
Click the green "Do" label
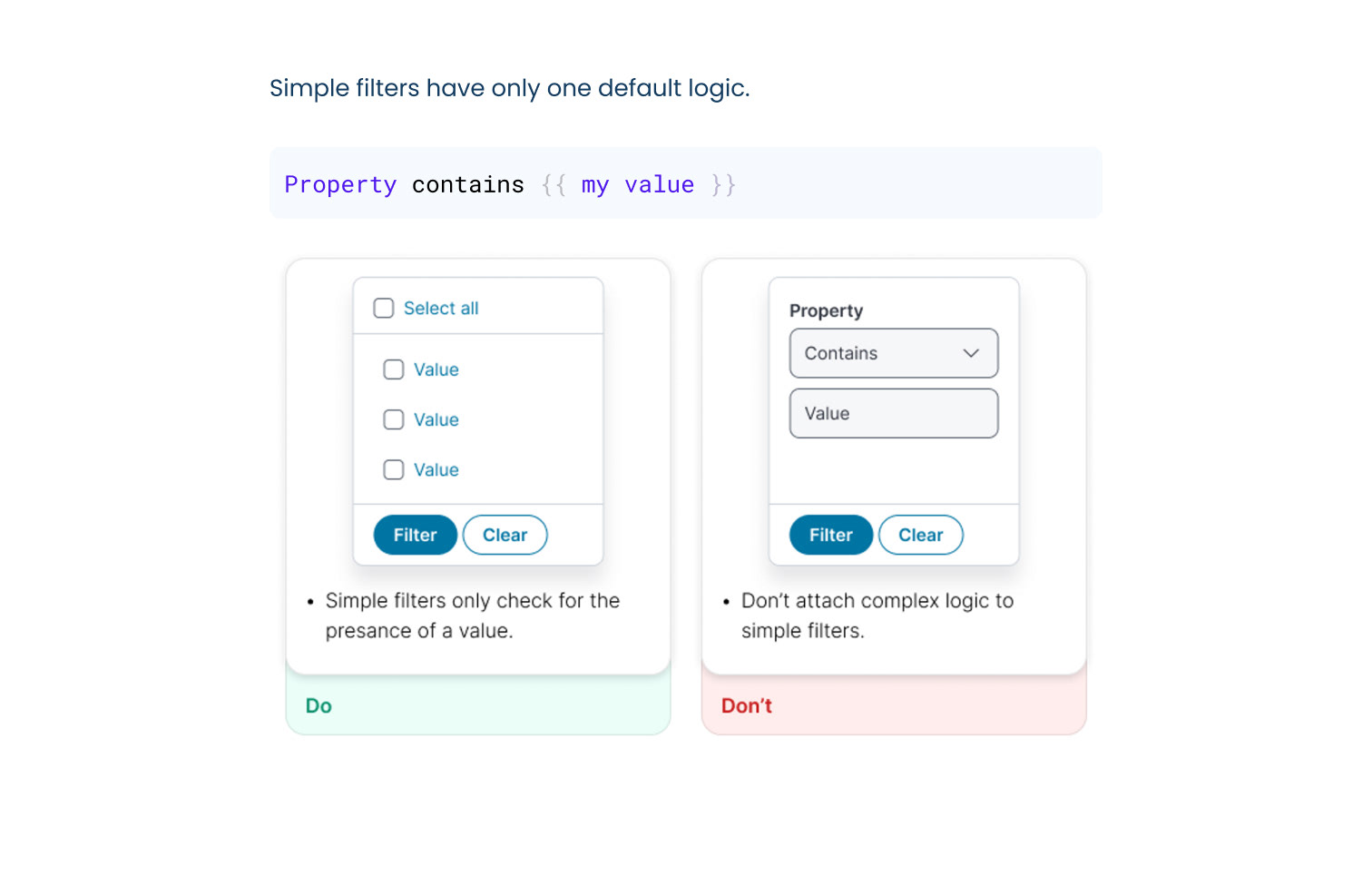click(318, 705)
